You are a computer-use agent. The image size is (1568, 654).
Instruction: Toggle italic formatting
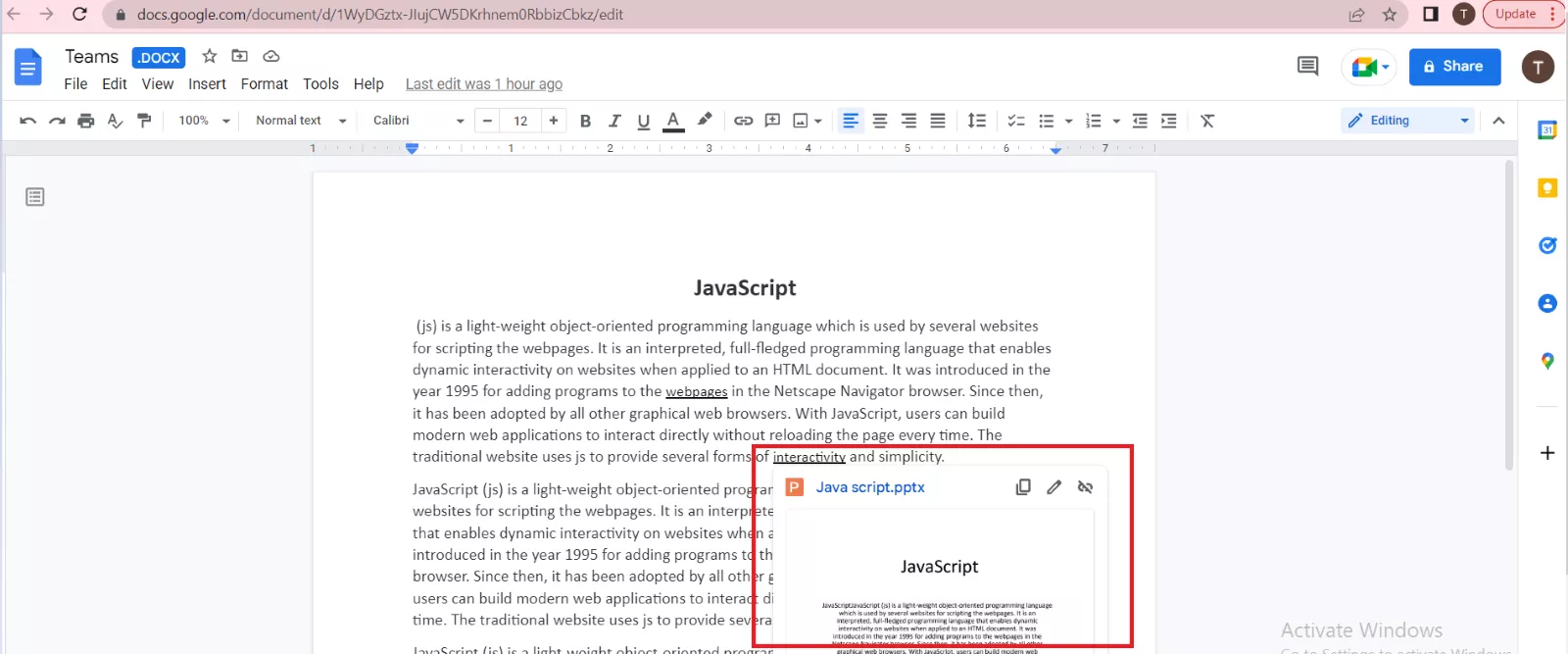[614, 121]
